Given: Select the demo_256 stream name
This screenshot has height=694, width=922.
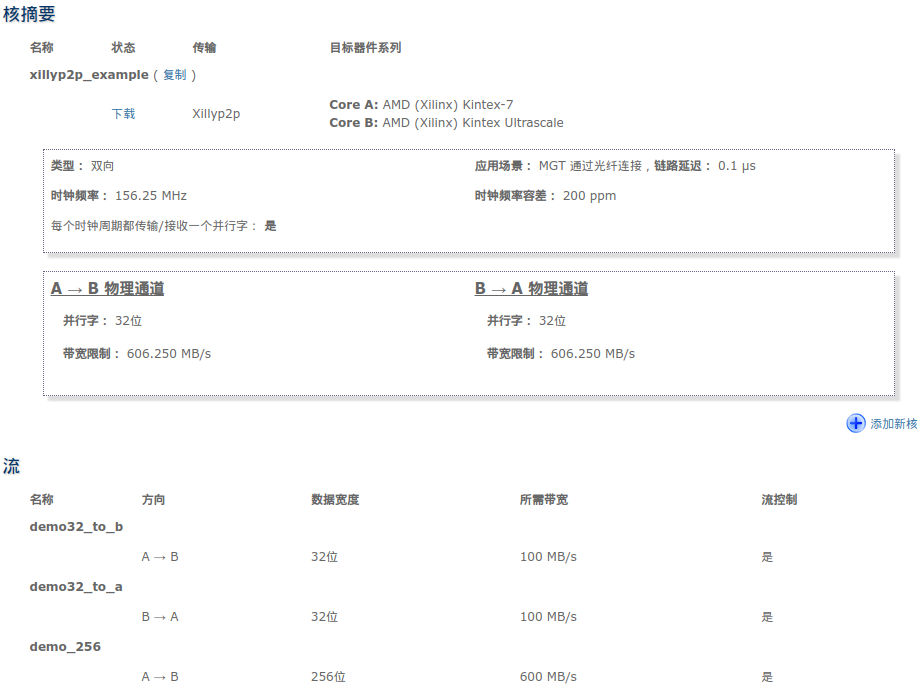Looking at the screenshot, I should [65, 646].
